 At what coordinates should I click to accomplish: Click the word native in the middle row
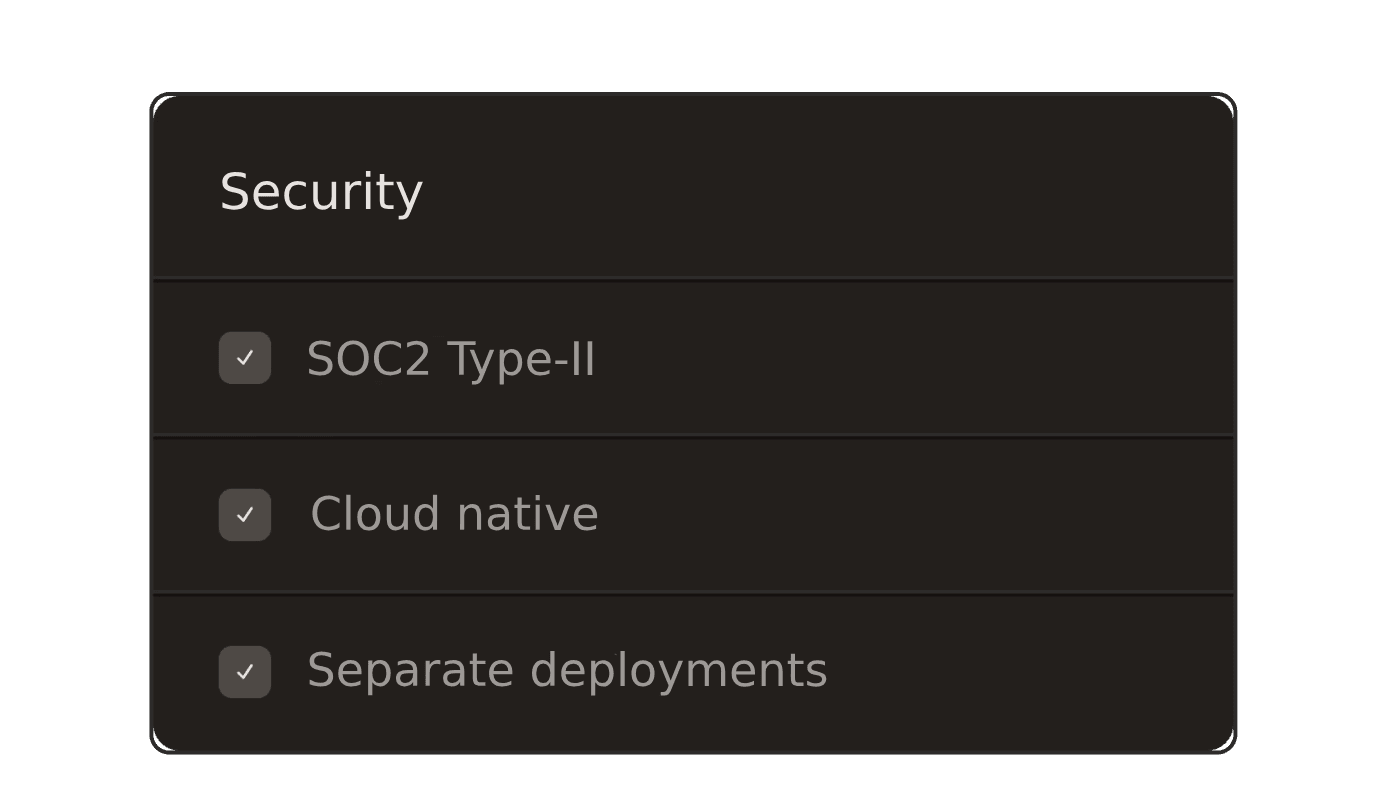pyautogui.click(x=527, y=515)
